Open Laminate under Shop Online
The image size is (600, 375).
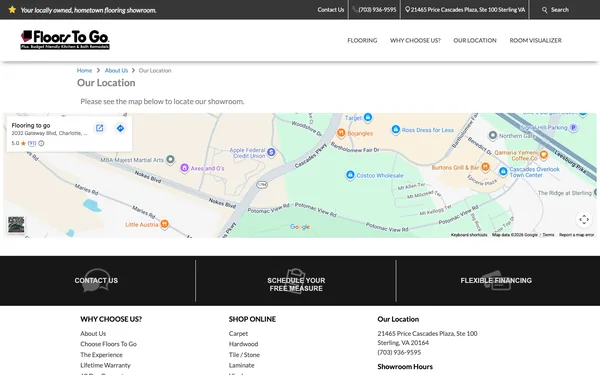(241, 365)
